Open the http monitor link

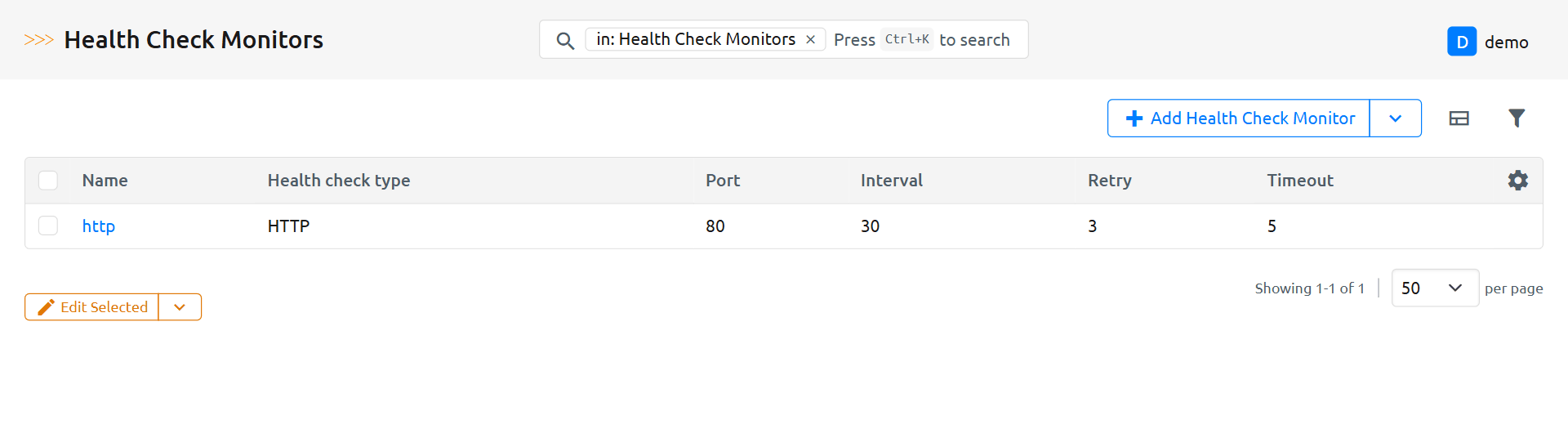[98, 226]
